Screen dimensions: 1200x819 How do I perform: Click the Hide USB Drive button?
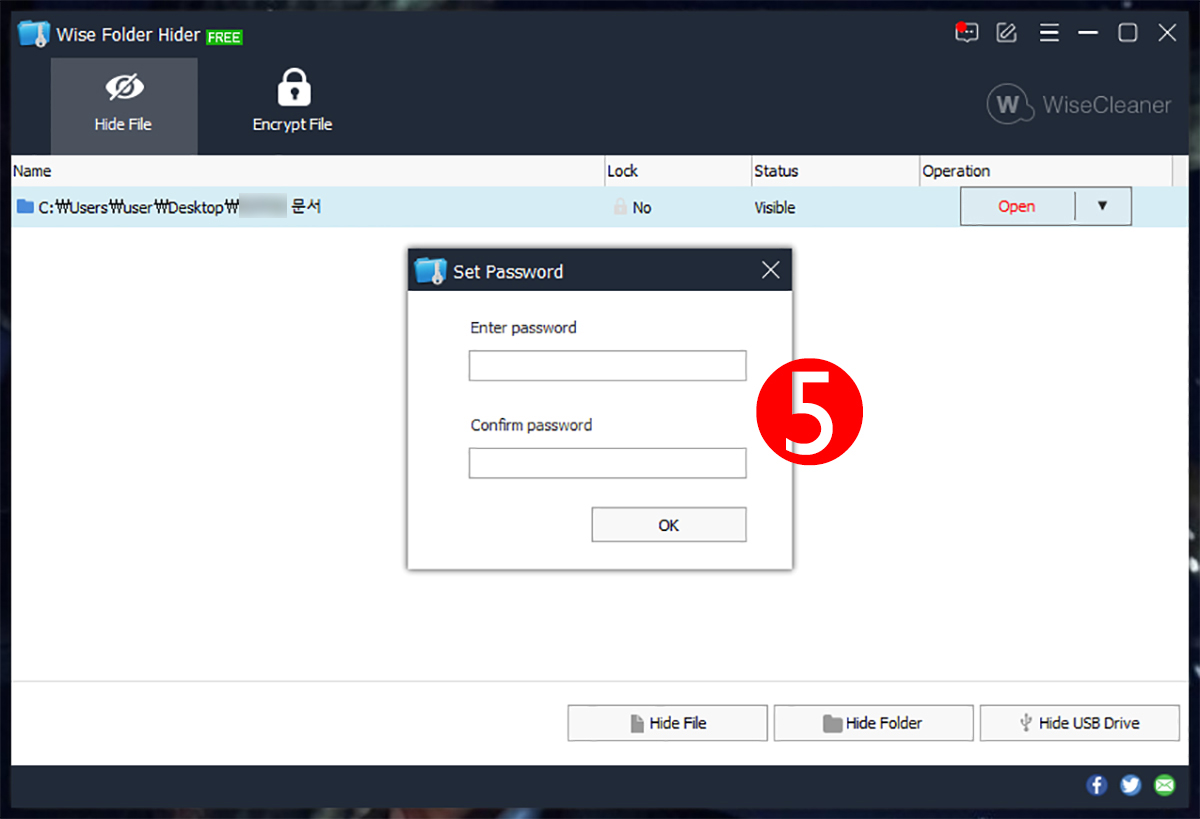coord(1080,723)
